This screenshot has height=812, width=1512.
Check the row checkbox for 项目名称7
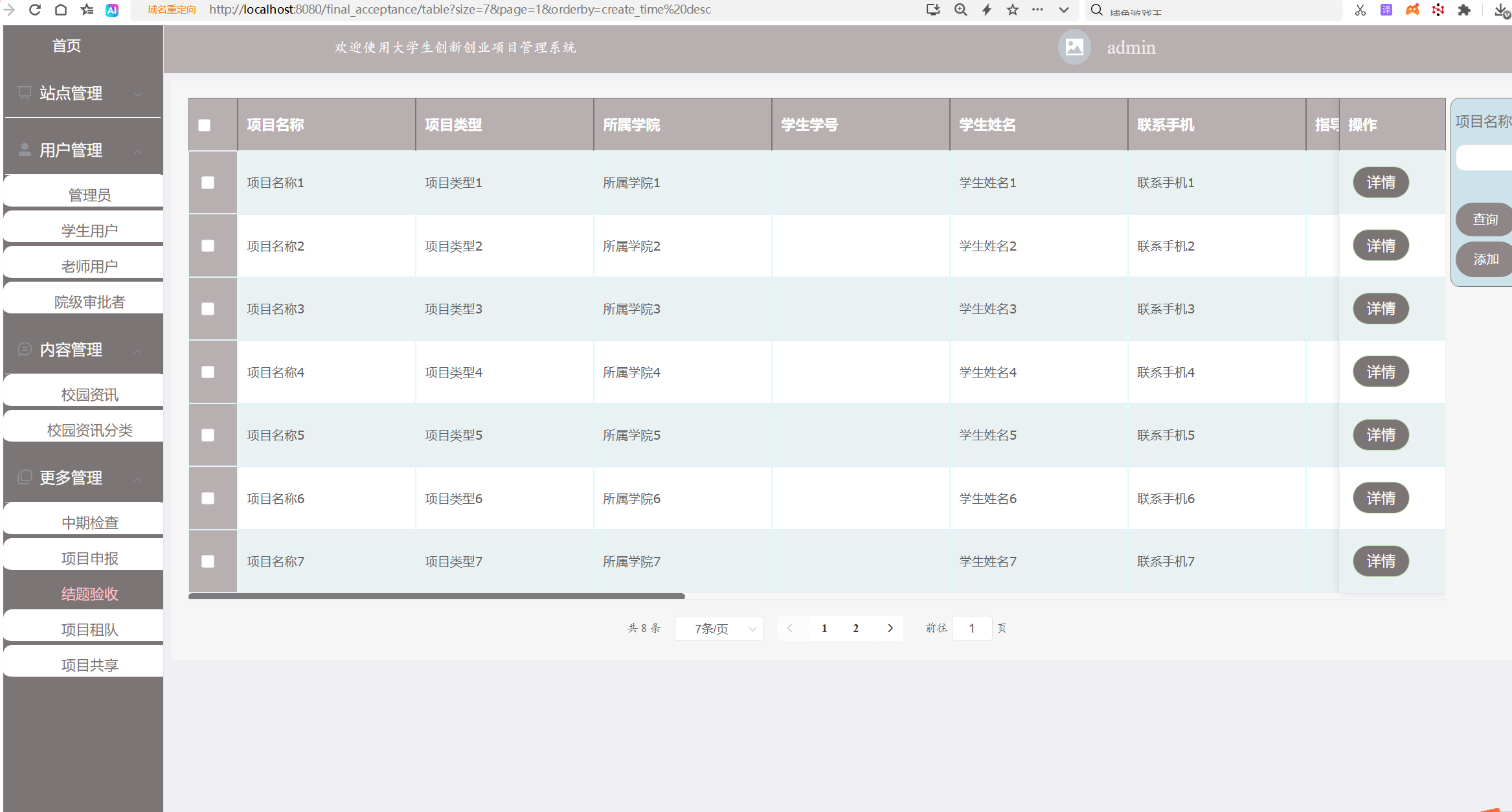(x=208, y=561)
